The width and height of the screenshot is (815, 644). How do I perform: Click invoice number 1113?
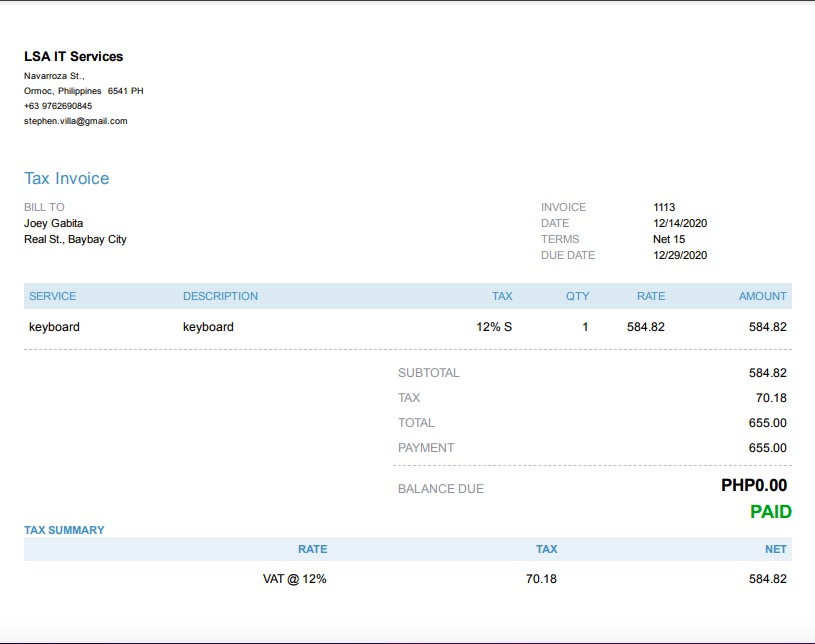664,207
